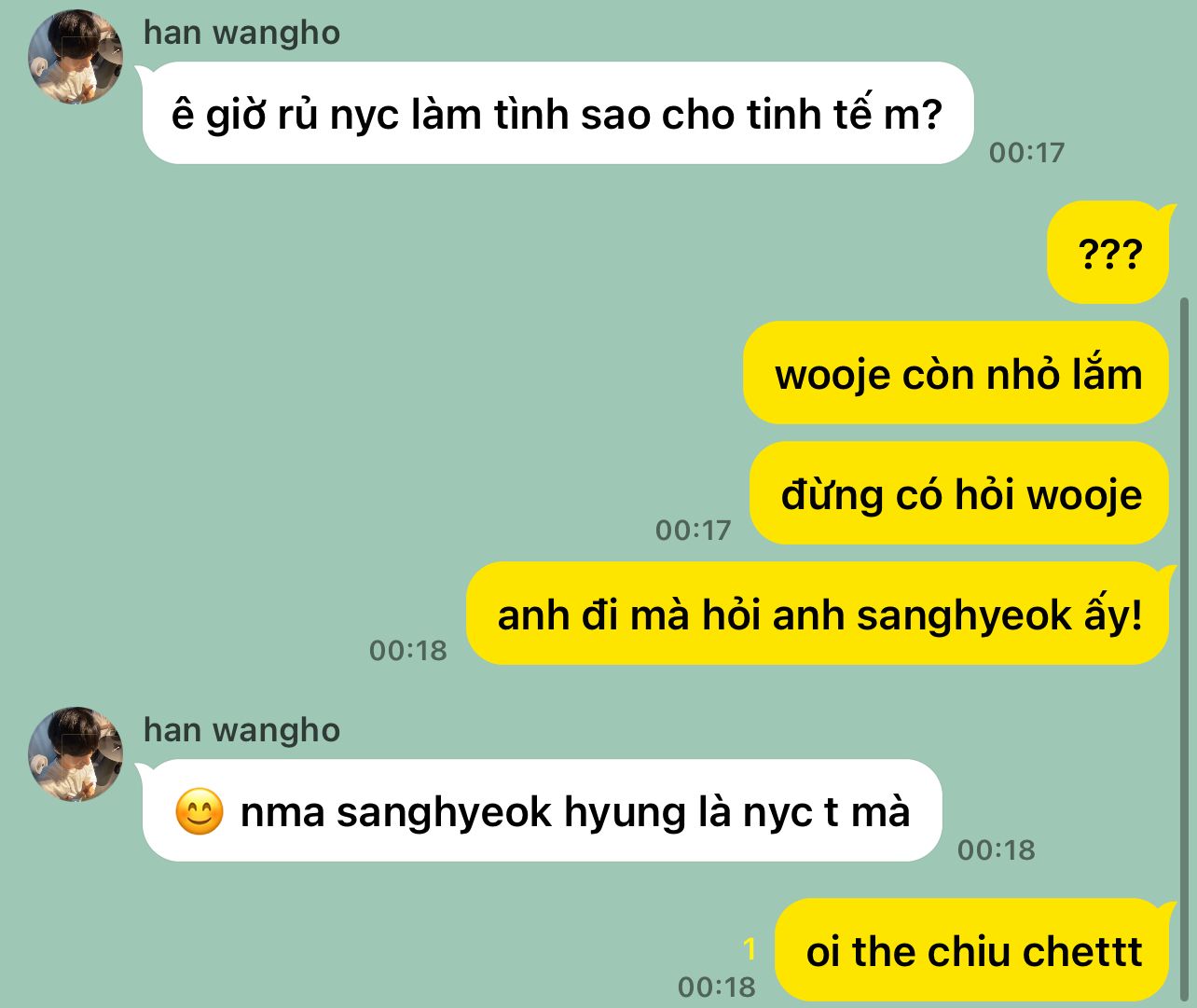Screen dimensions: 1197x1008
Task: Tap the lower han wangho sender name
Action: tap(241, 730)
